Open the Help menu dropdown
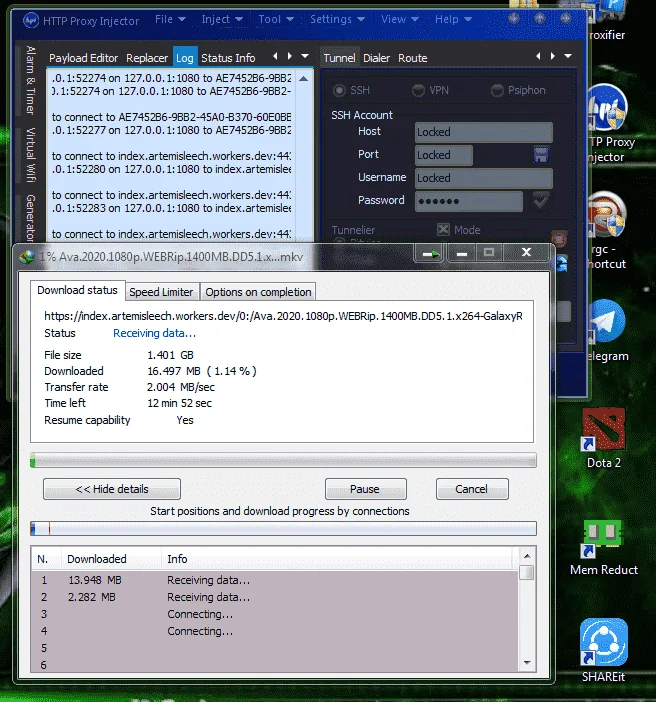The width and height of the screenshot is (656, 702). point(453,19)
